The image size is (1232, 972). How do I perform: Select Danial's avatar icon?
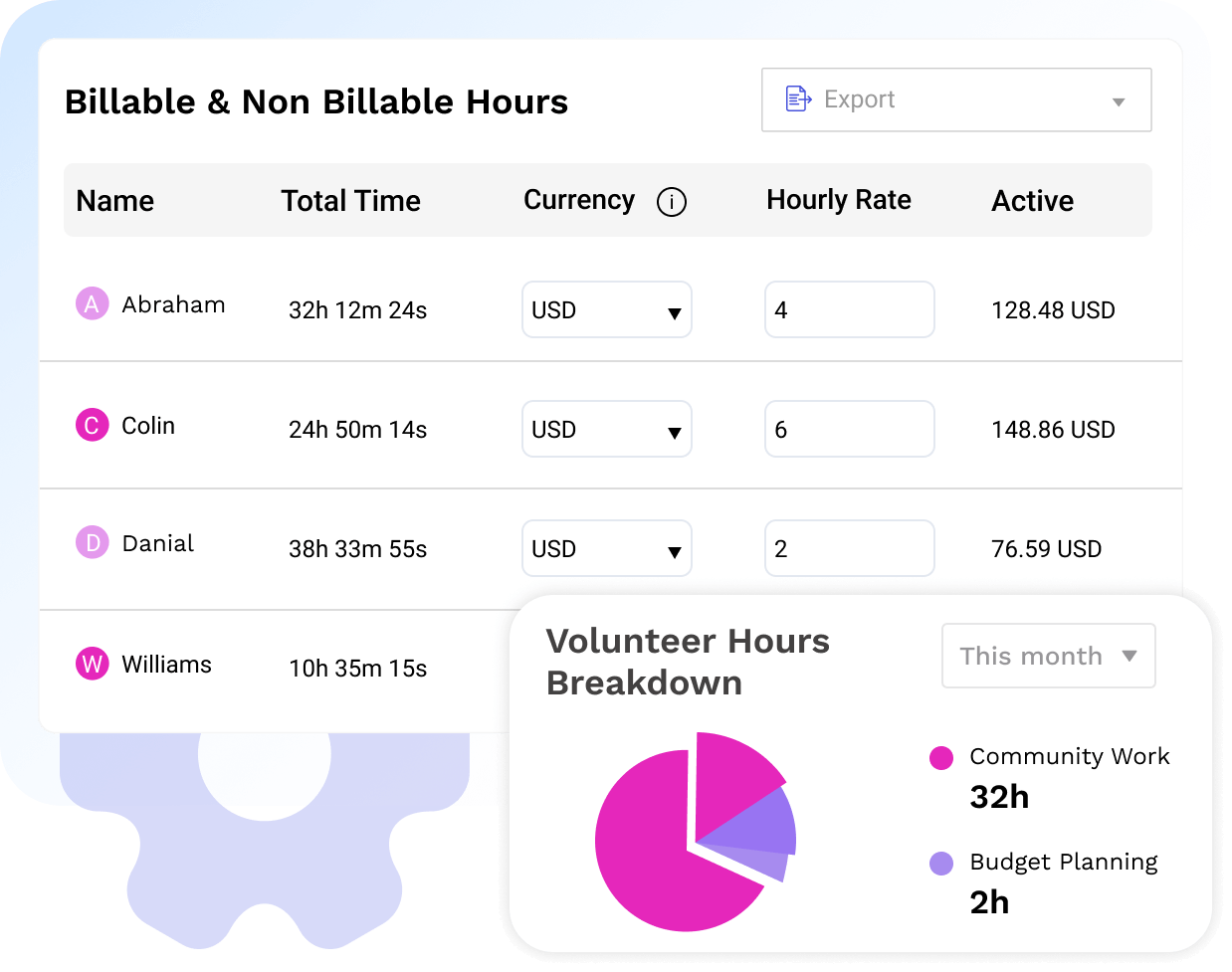click(x=92, y=543)
